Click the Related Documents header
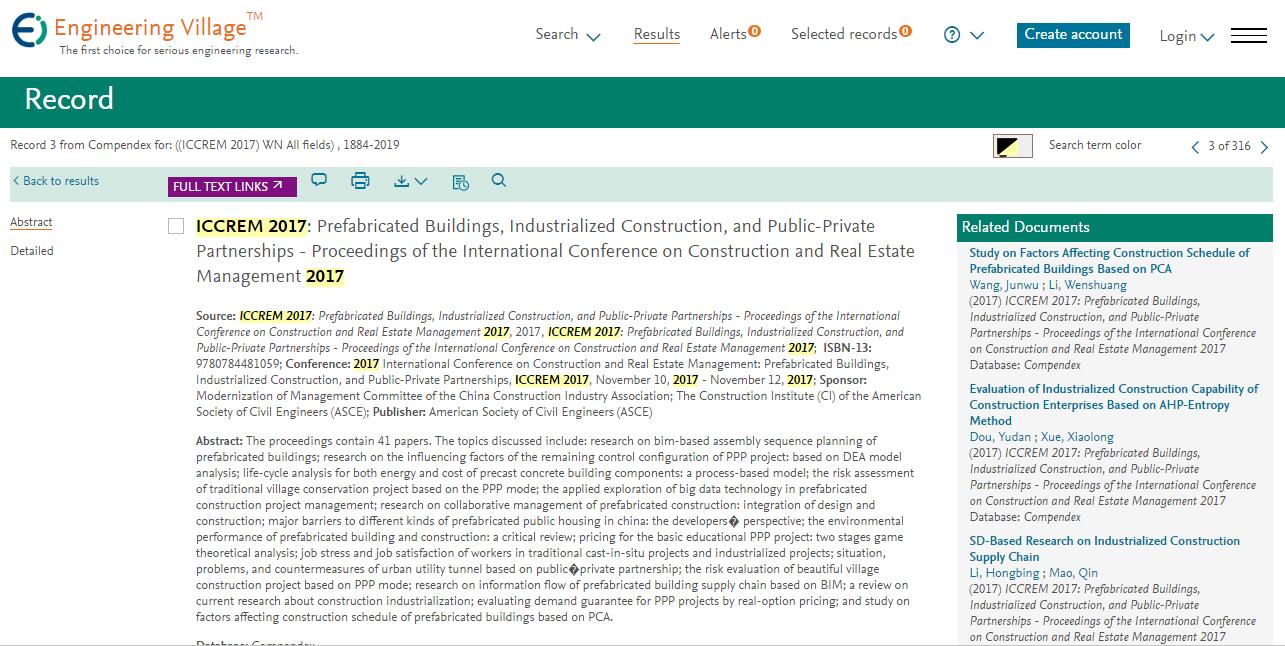The width and height of the screenshot is (1285, 646). click(1115, 227)
